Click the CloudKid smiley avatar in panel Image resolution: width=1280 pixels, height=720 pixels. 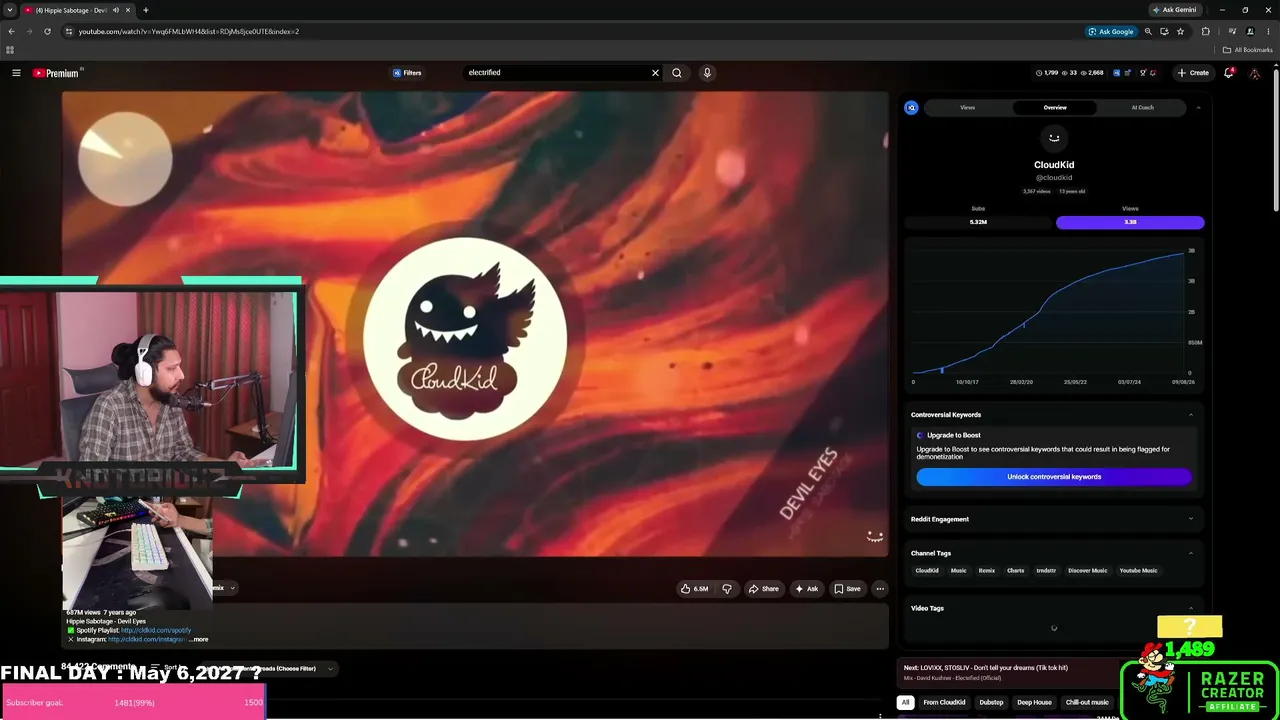(1054, 138)
